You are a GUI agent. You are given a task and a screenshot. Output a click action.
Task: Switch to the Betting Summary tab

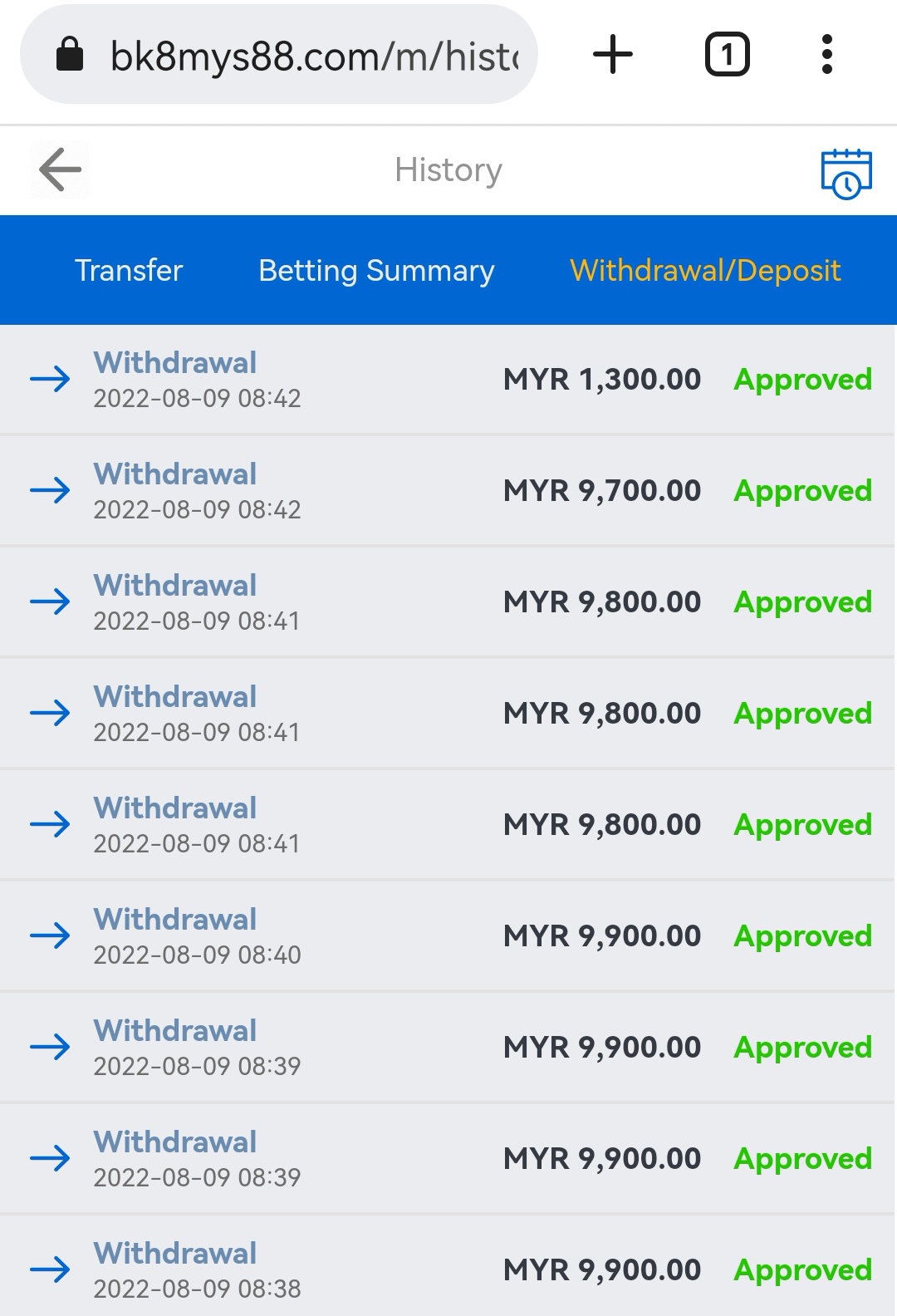tap(376, 271)
